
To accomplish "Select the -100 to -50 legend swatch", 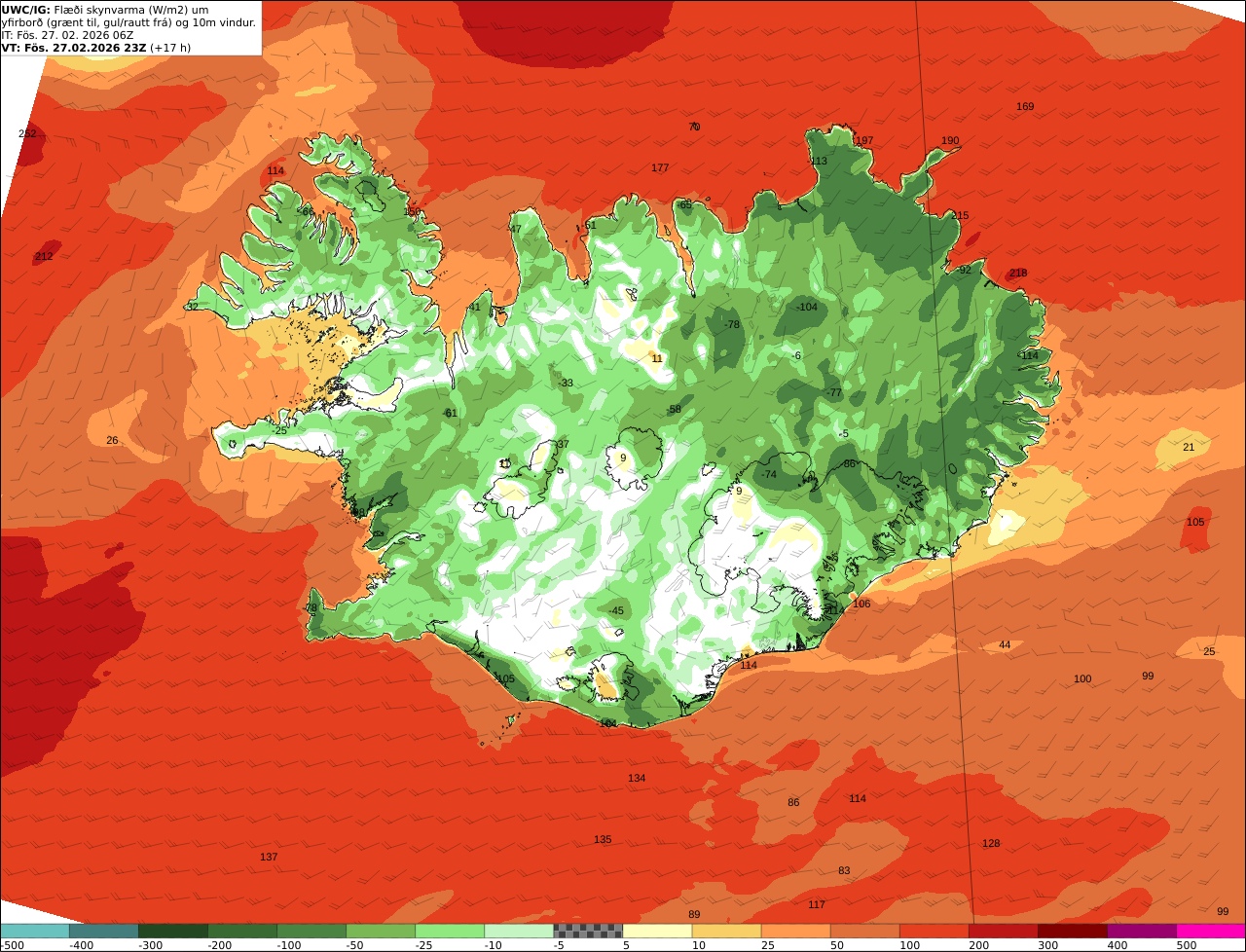I will coord(311,931).
